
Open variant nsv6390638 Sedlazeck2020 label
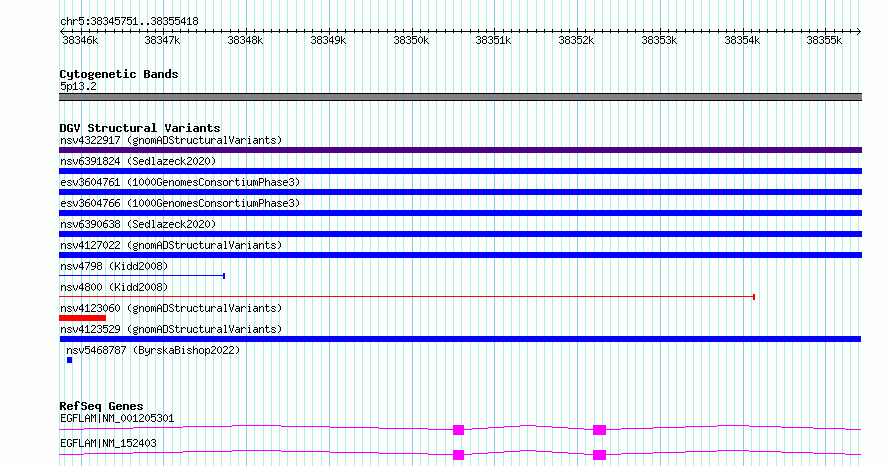tap(138, 224)
